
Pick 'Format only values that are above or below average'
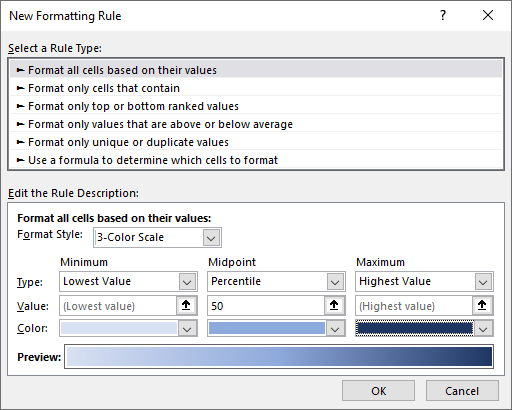(x=256, y=124)
